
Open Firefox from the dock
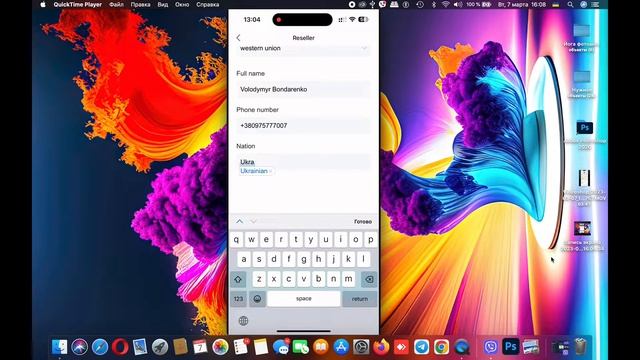[x=381, y=347]
